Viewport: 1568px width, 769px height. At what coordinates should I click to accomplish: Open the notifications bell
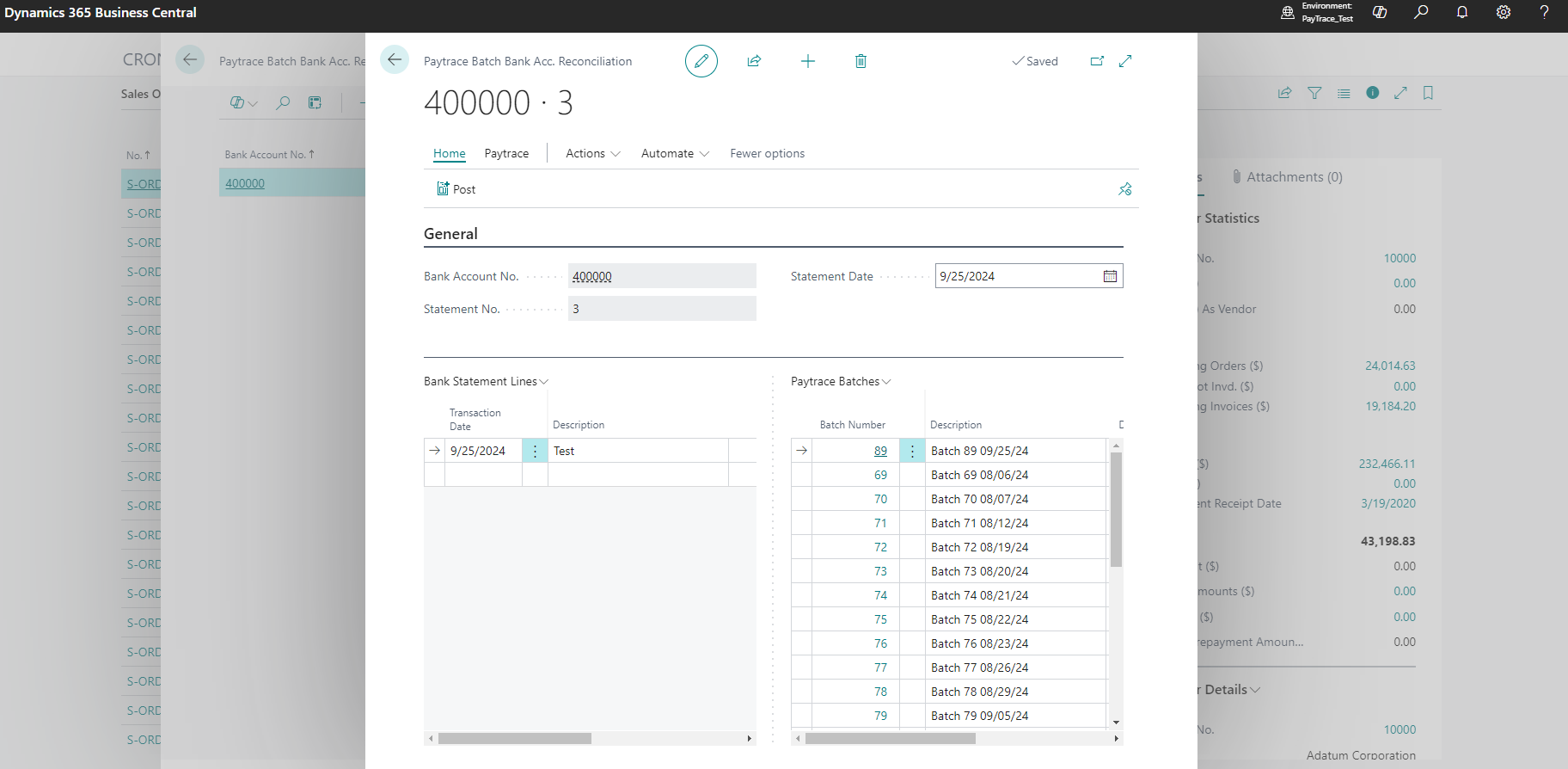[x=1462, y=12]
